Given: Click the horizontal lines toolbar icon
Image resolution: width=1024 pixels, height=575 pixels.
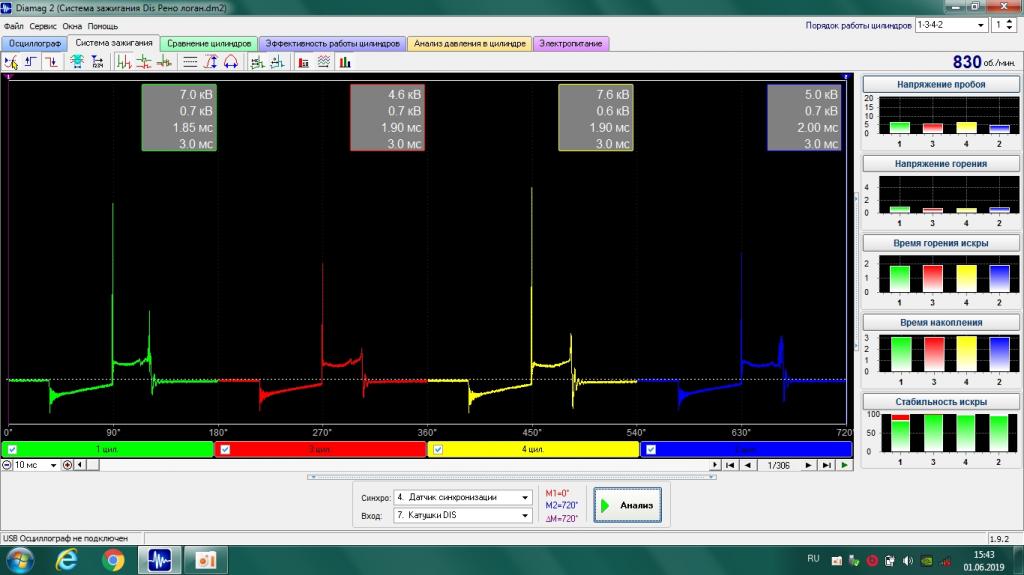Looking at the screenshot, I should point(190,62).
